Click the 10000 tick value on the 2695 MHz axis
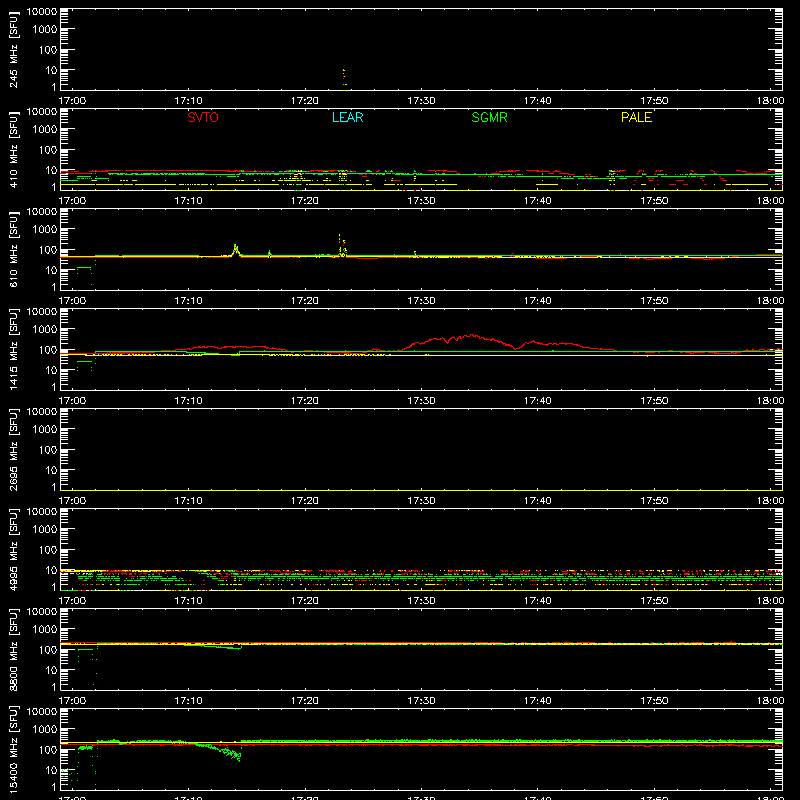 [x=42, y=412]
